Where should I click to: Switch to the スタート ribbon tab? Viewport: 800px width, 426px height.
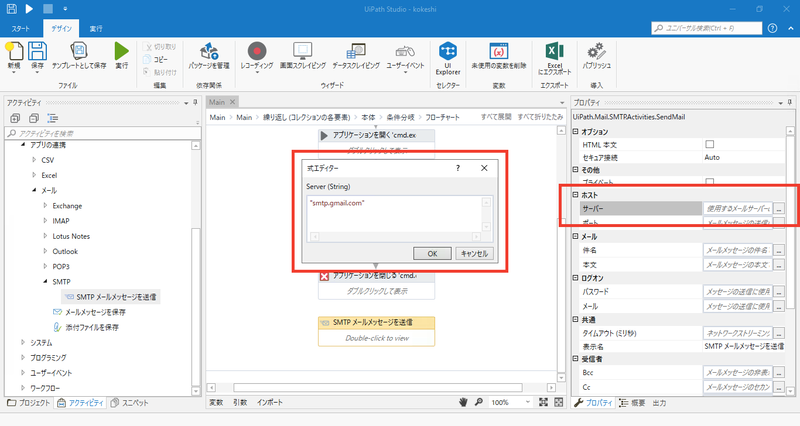click(20, 29)
